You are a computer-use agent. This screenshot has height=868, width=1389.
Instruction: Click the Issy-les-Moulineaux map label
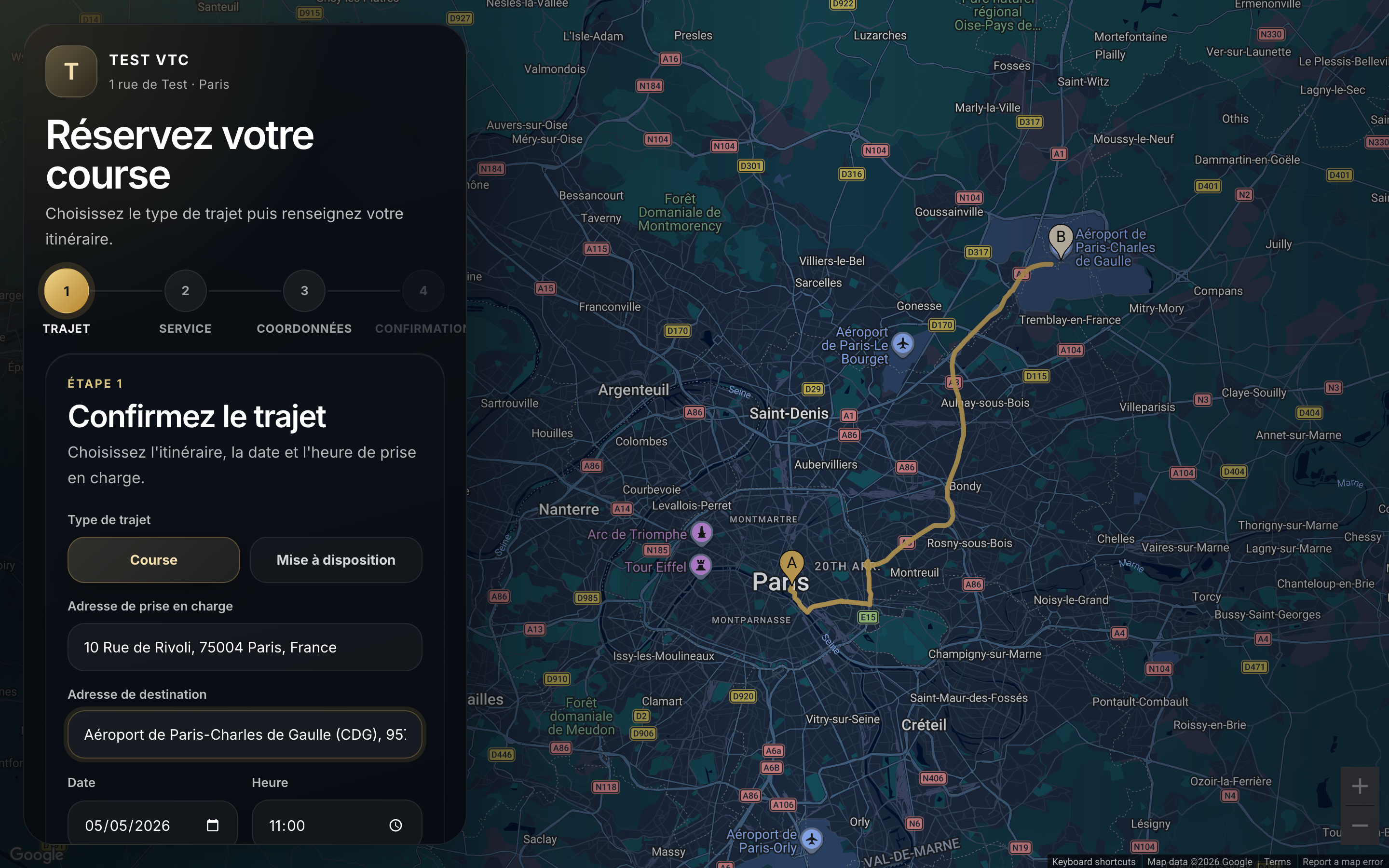tap(664, 656)
